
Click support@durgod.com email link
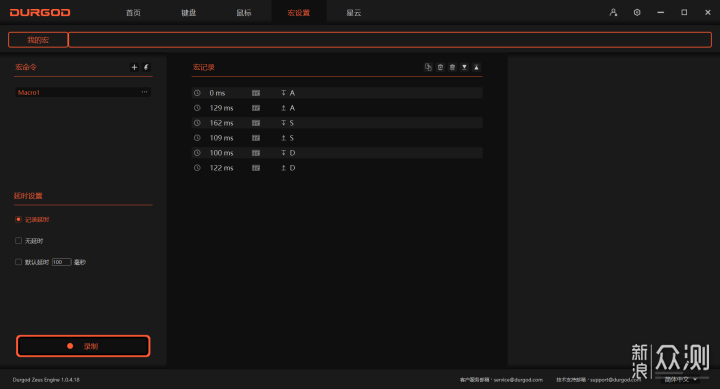tap(615, 380)
